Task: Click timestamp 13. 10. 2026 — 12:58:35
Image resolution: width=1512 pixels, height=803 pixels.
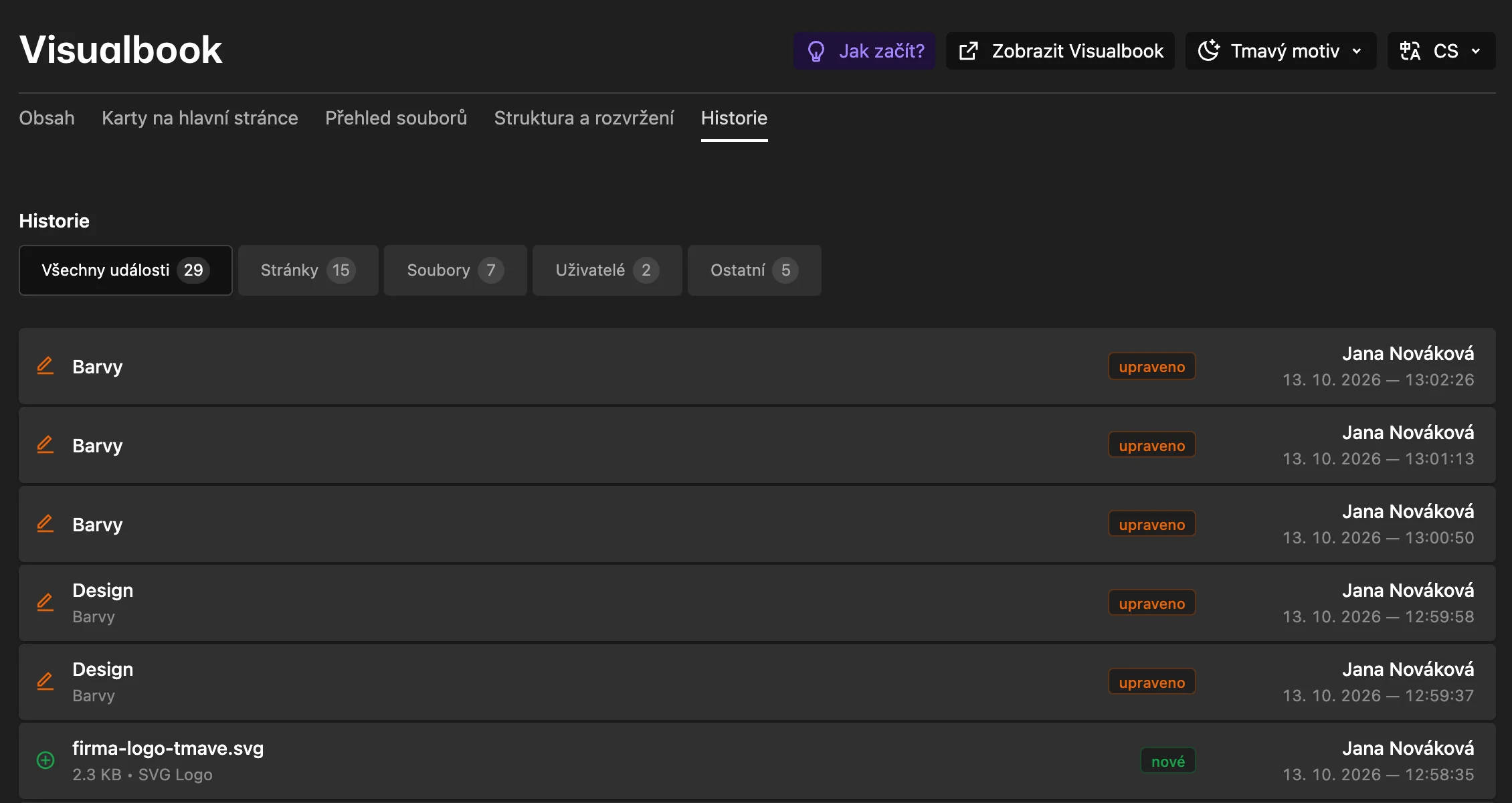Action: 1378,775
